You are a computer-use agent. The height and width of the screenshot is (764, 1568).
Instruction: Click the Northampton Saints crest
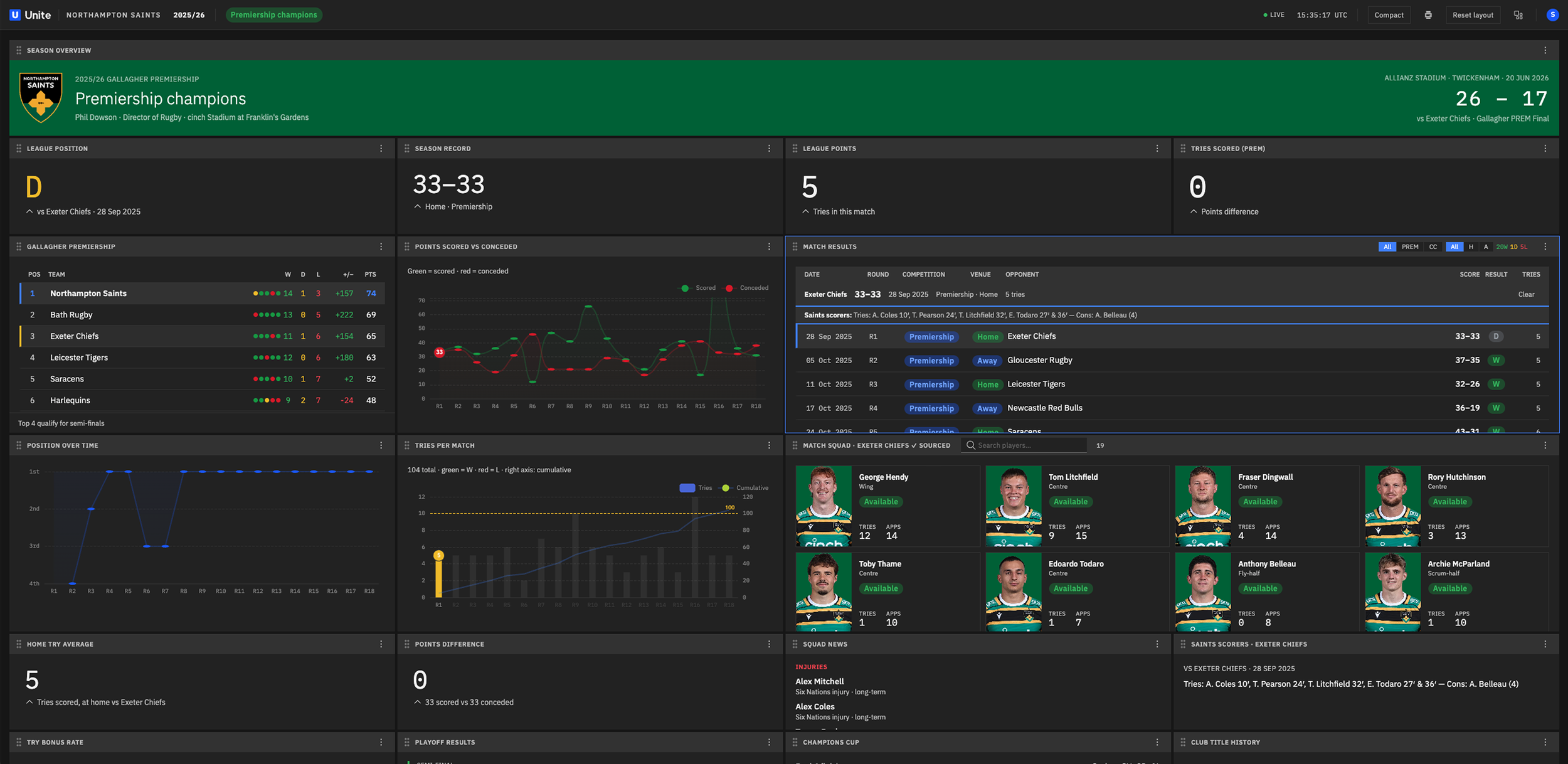point(41,97)
